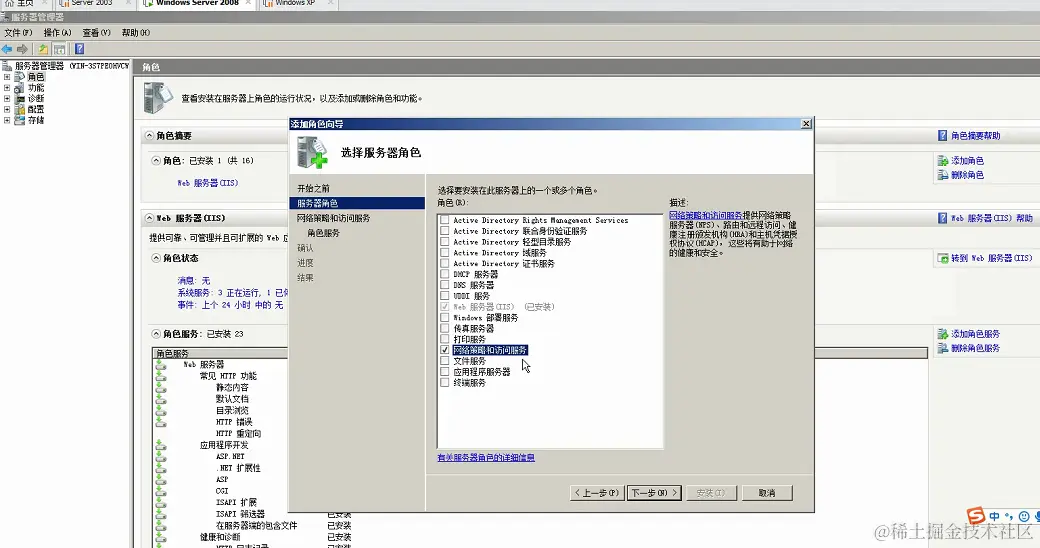
Task: Expand the 配置 tree node
Action: [x=7, y=109]
